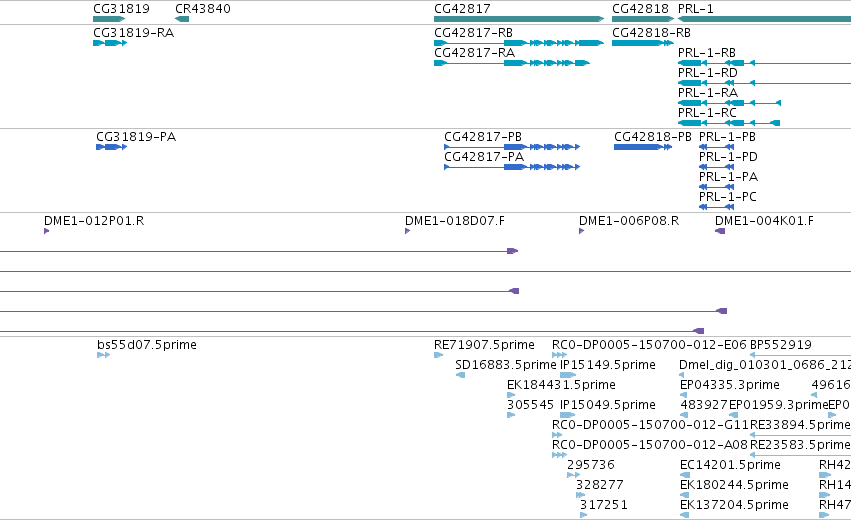Open EST RC0-DP0005-150700-012-A08
The width and height of the screenshot is (851, 520).
coord(560,455)
